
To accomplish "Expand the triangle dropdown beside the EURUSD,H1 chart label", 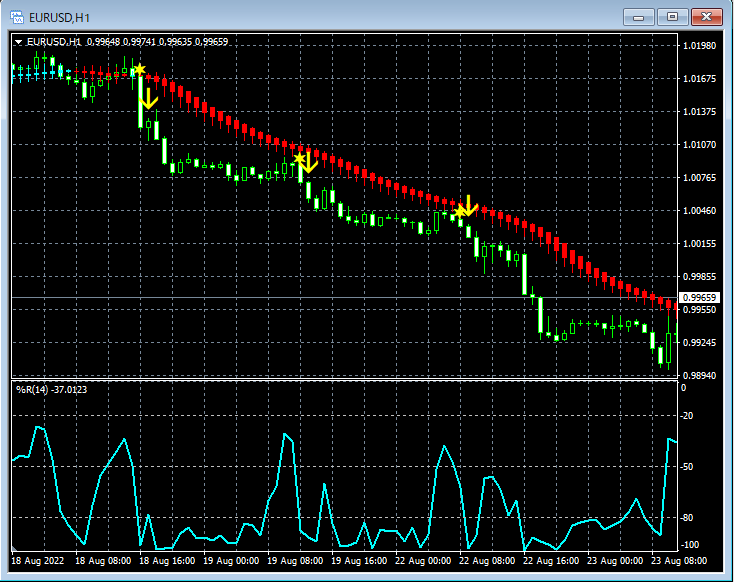I will click(18, 42).
